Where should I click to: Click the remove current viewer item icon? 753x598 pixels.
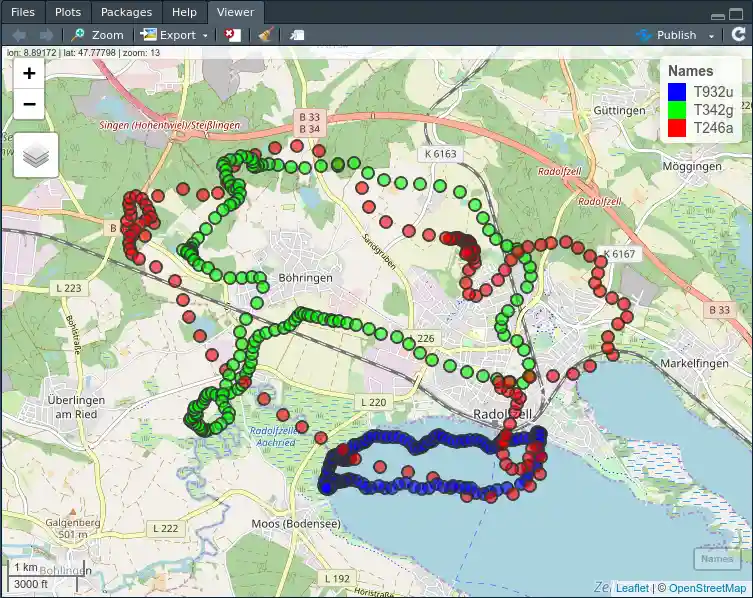(x=232, y=35)
